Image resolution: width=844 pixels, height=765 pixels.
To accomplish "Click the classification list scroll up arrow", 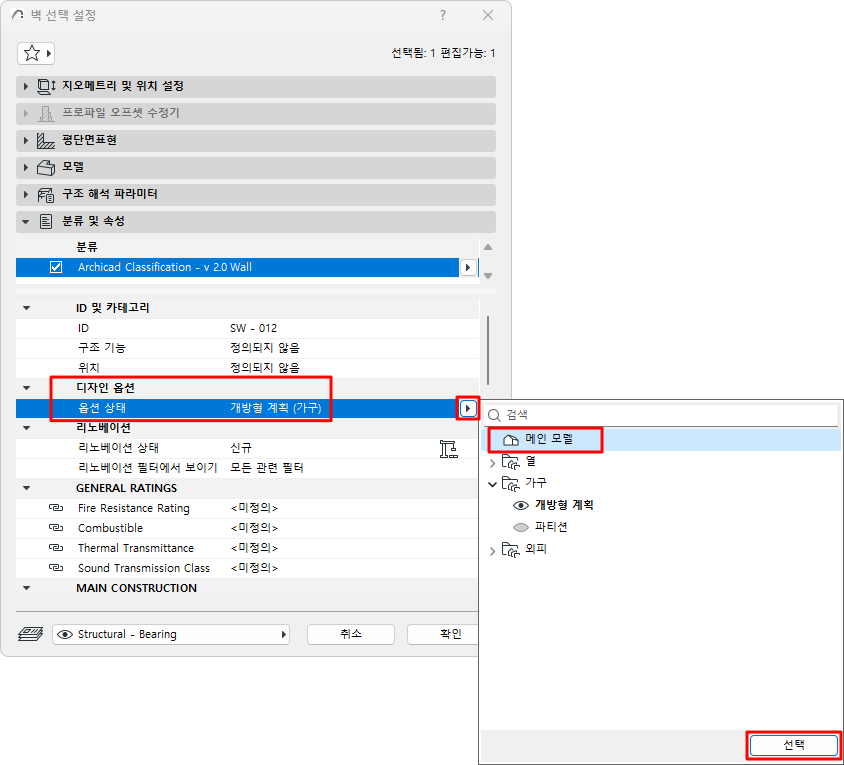I will coord(488,247).
